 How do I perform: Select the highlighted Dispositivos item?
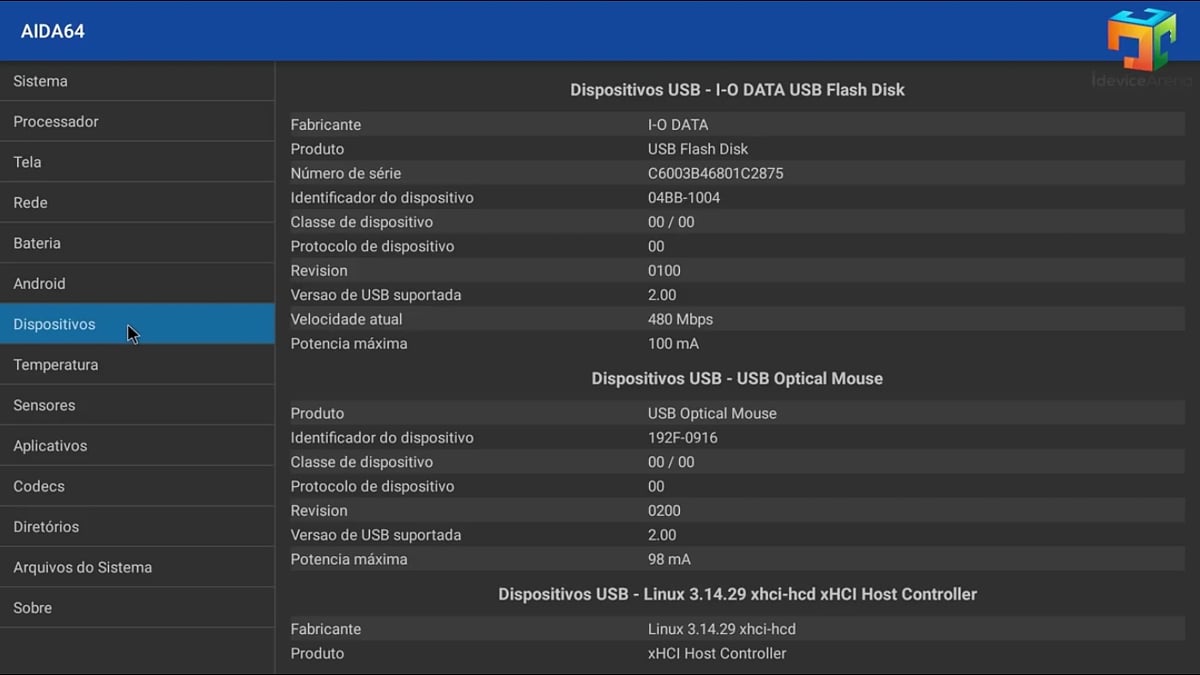click(137, 324)
